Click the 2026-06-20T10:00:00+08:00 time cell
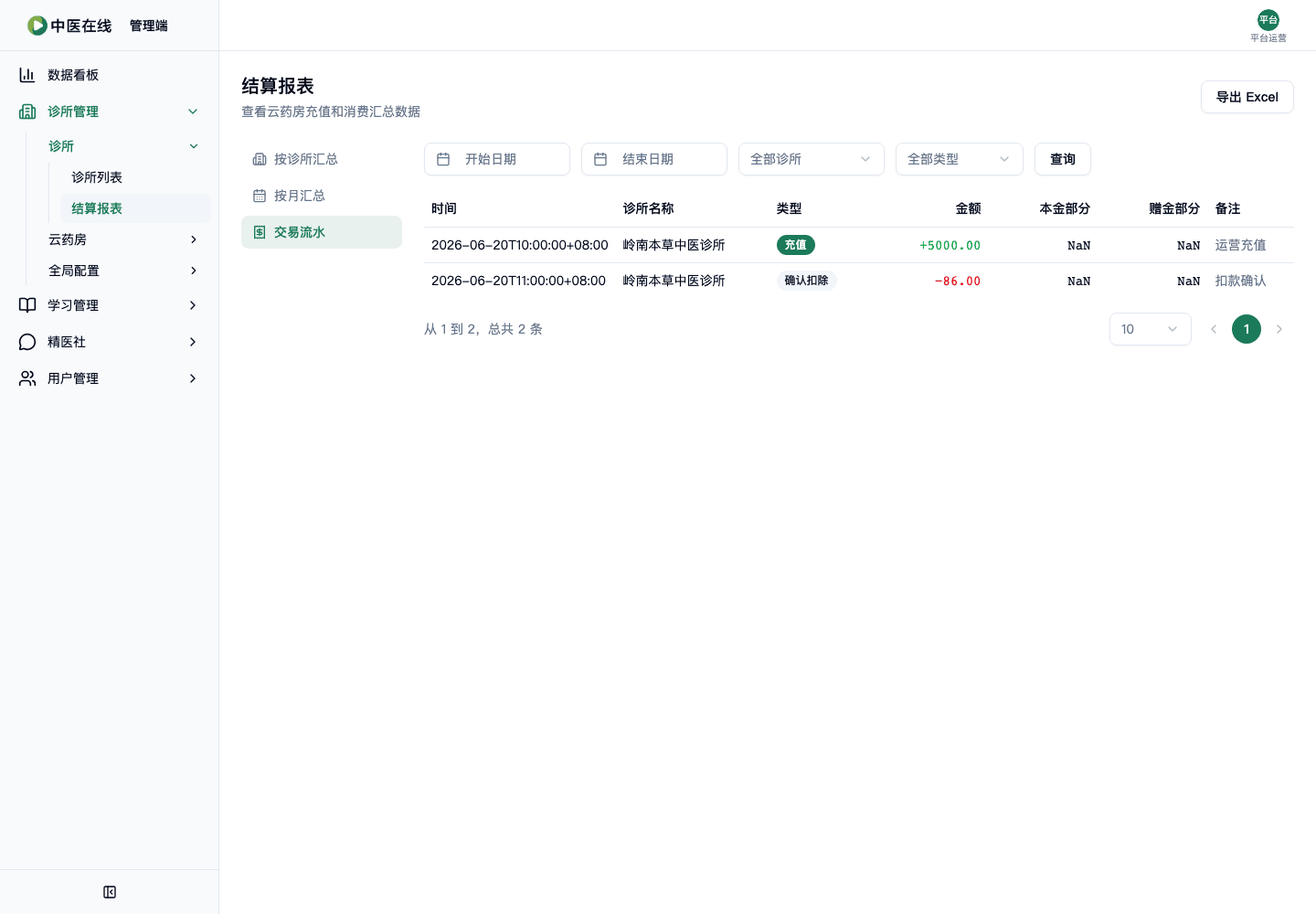1316x914 pixels. [520, 245]
